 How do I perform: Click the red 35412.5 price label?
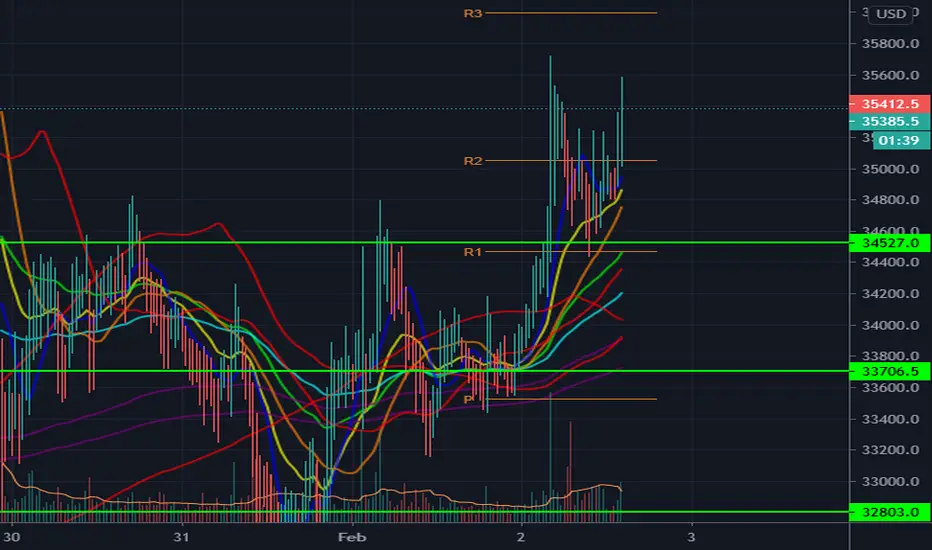tap(890, 104)
